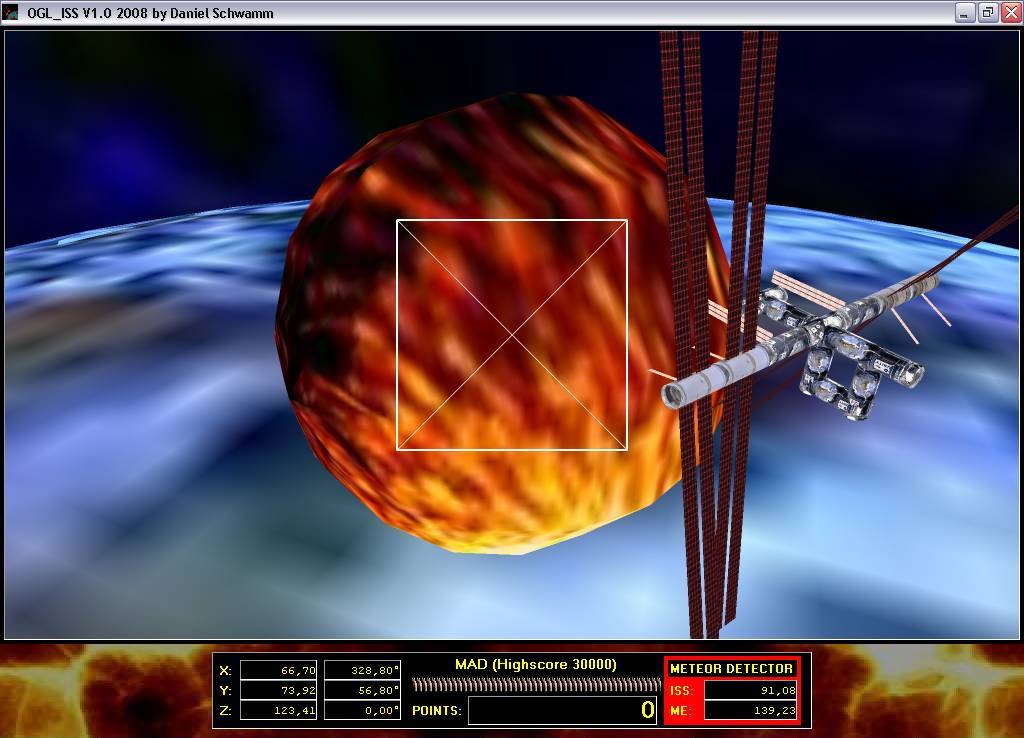Click the Y position value 73,92
This screenshot has height=738, width=1024.
(x=278, y=690)
